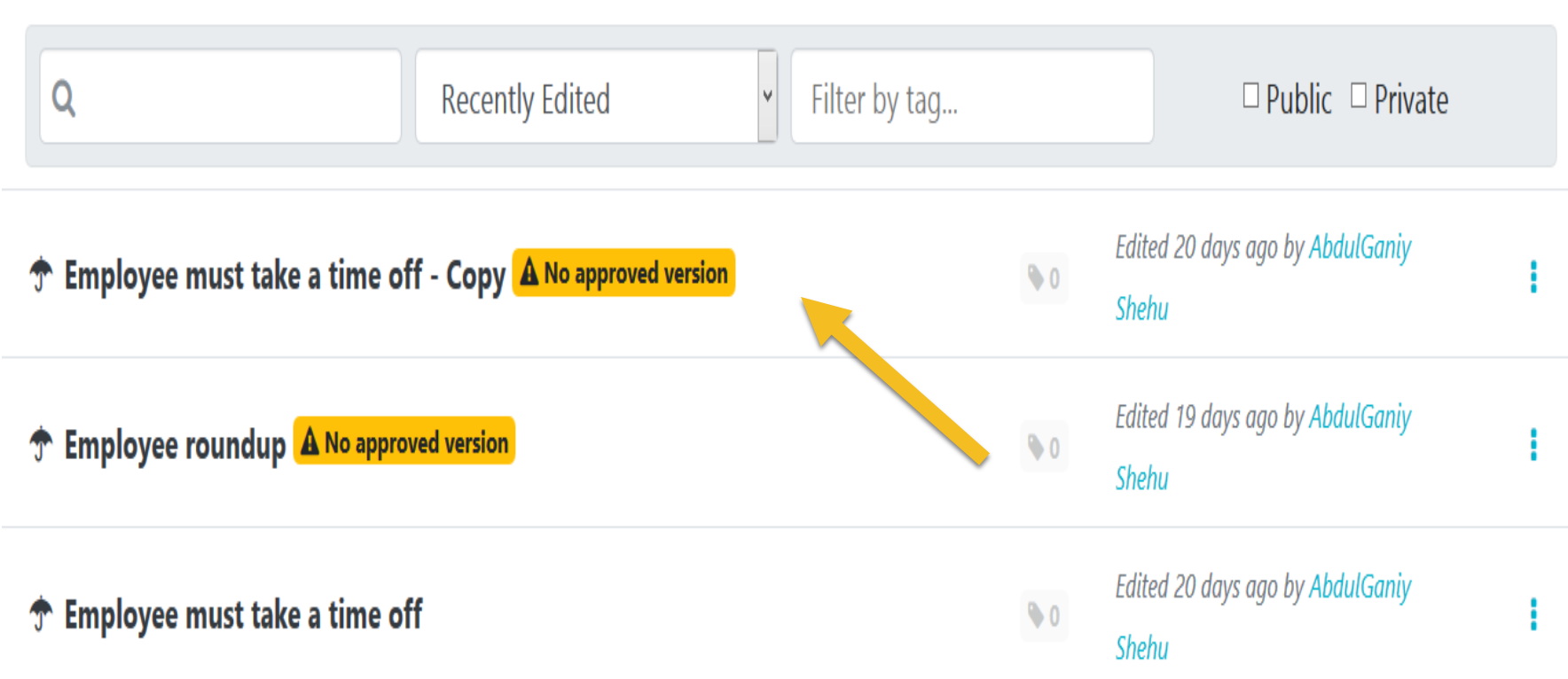This screenshot has width=1568, height=679.
Task: Open the Employee roundup entry
Action: point(176,445)
